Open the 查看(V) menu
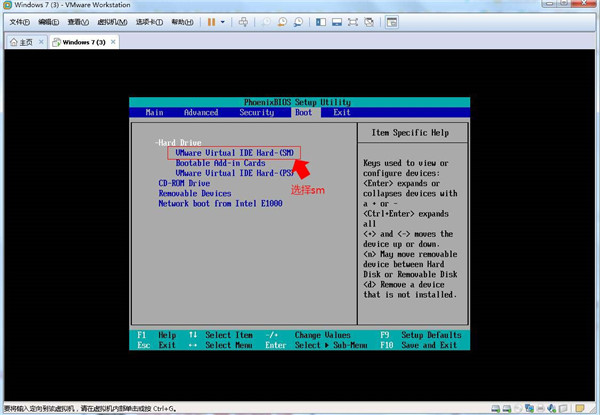The height and width of the screenshot is (415, 600). click(78, 22)
